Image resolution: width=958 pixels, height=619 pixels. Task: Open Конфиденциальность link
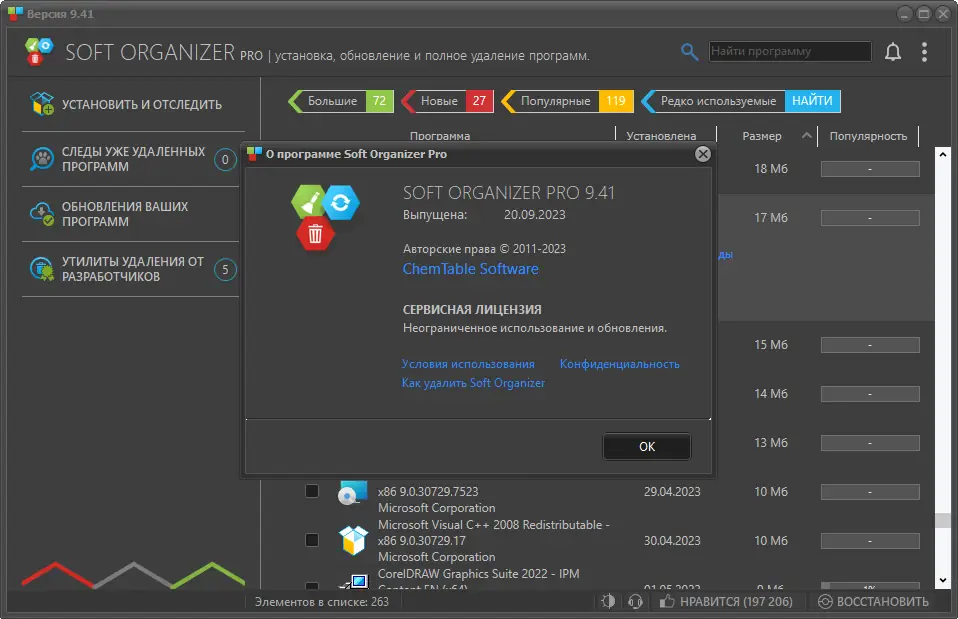620,364
